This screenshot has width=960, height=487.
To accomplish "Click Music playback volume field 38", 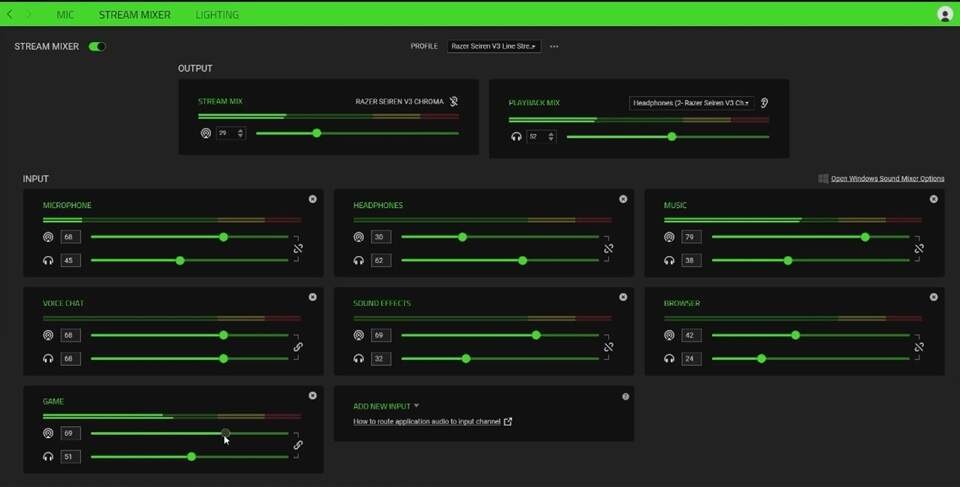I will tap(691, 260).
